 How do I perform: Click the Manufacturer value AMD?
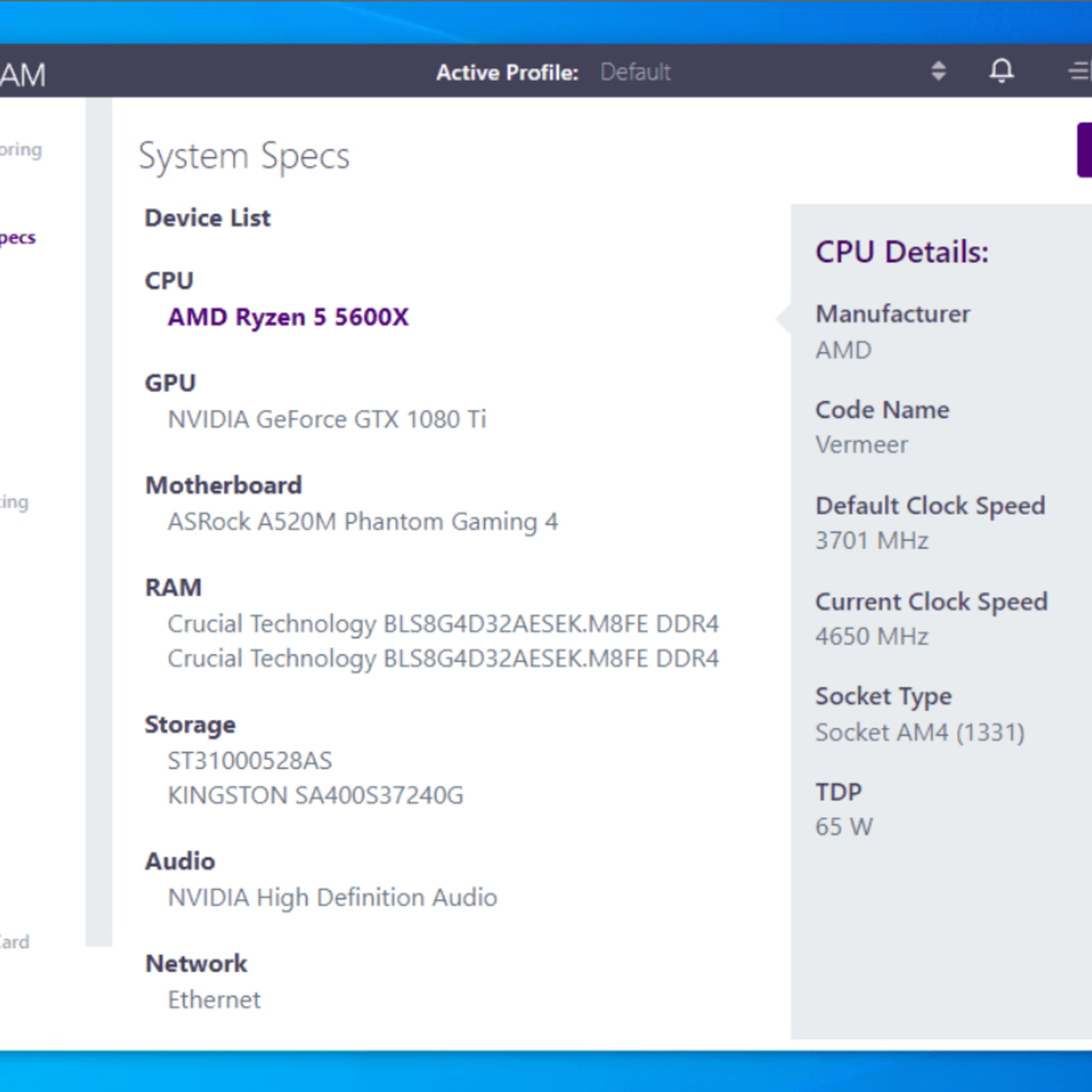843,350
